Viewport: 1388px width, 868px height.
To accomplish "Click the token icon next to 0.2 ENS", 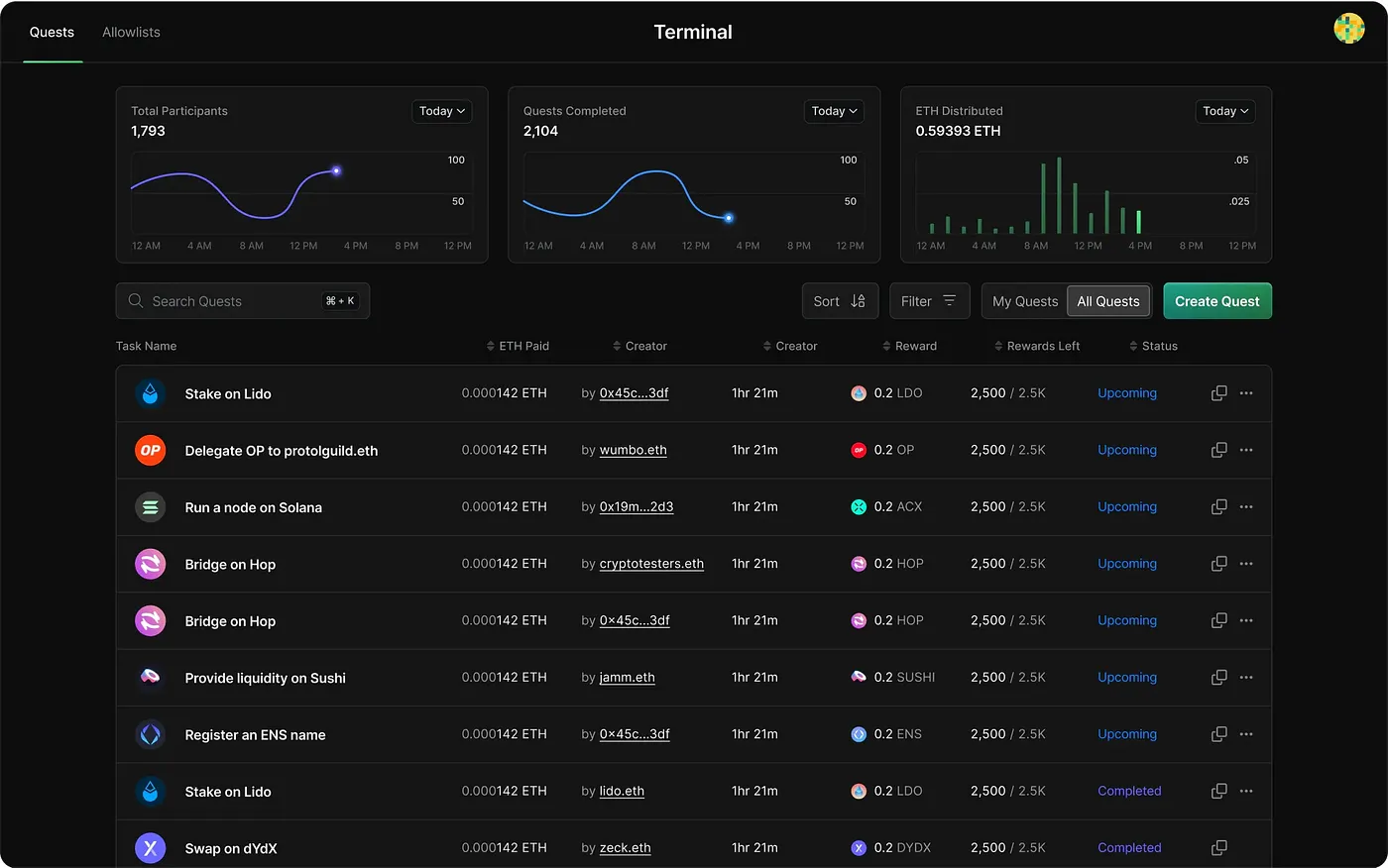I will (x=859, y=734).
